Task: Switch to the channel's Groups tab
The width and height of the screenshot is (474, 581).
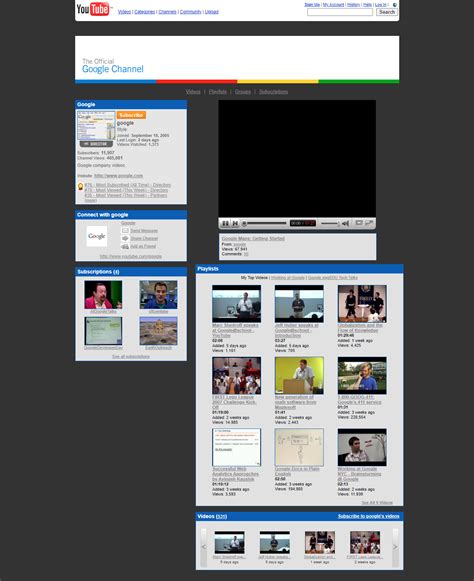Action: [243, 92]
